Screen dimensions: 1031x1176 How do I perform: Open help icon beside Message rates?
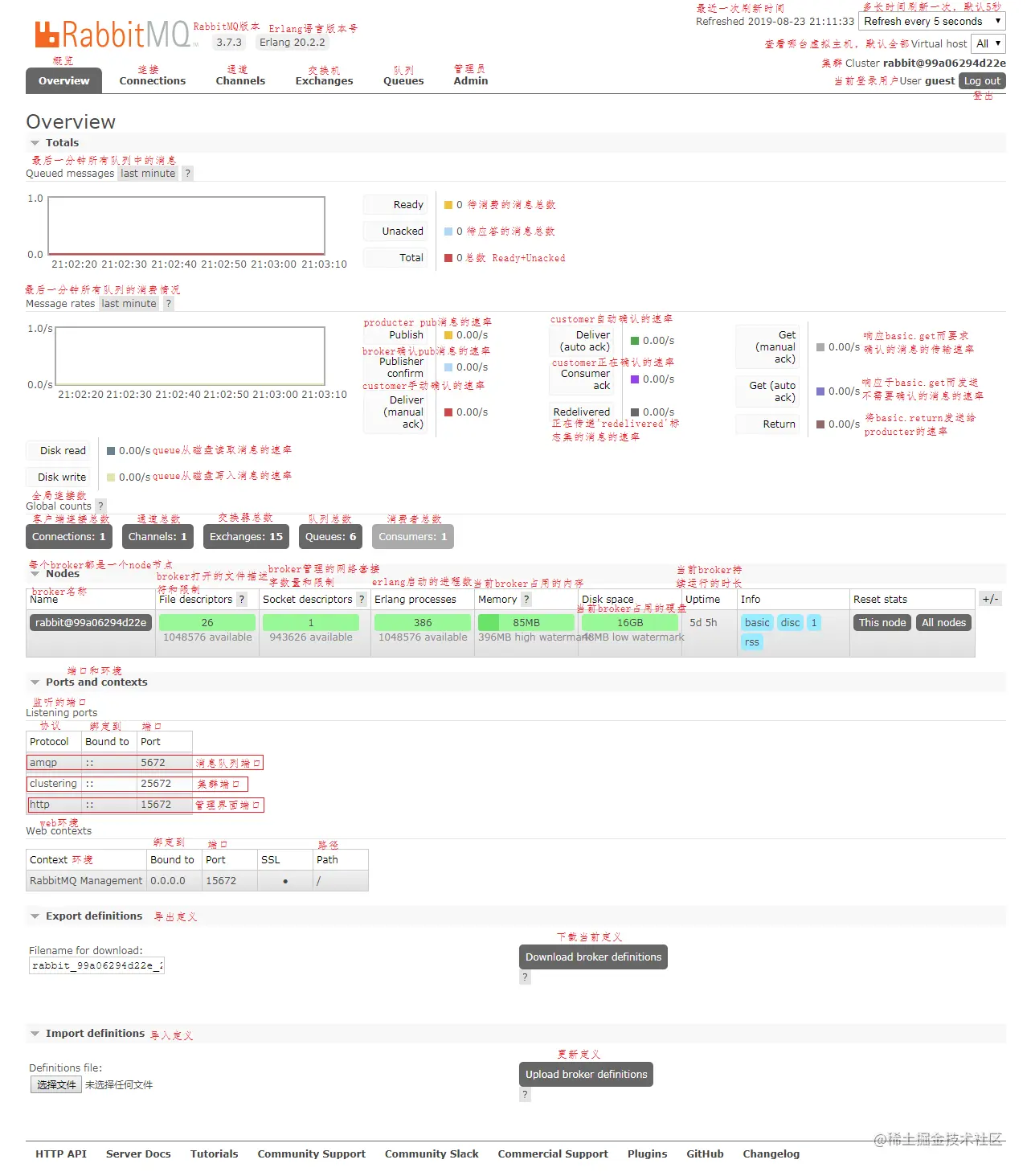pos(168,304)
